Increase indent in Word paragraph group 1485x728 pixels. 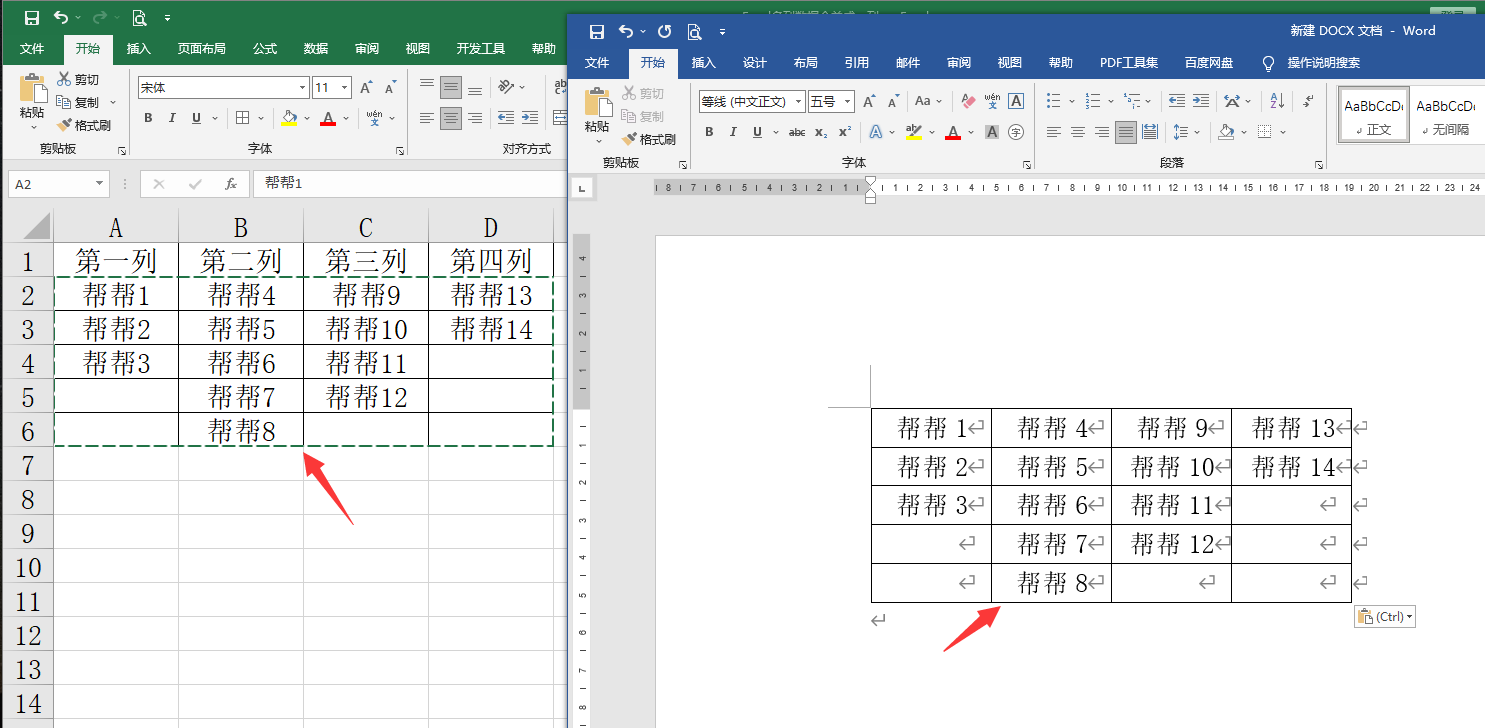[x=1200, y=101]
